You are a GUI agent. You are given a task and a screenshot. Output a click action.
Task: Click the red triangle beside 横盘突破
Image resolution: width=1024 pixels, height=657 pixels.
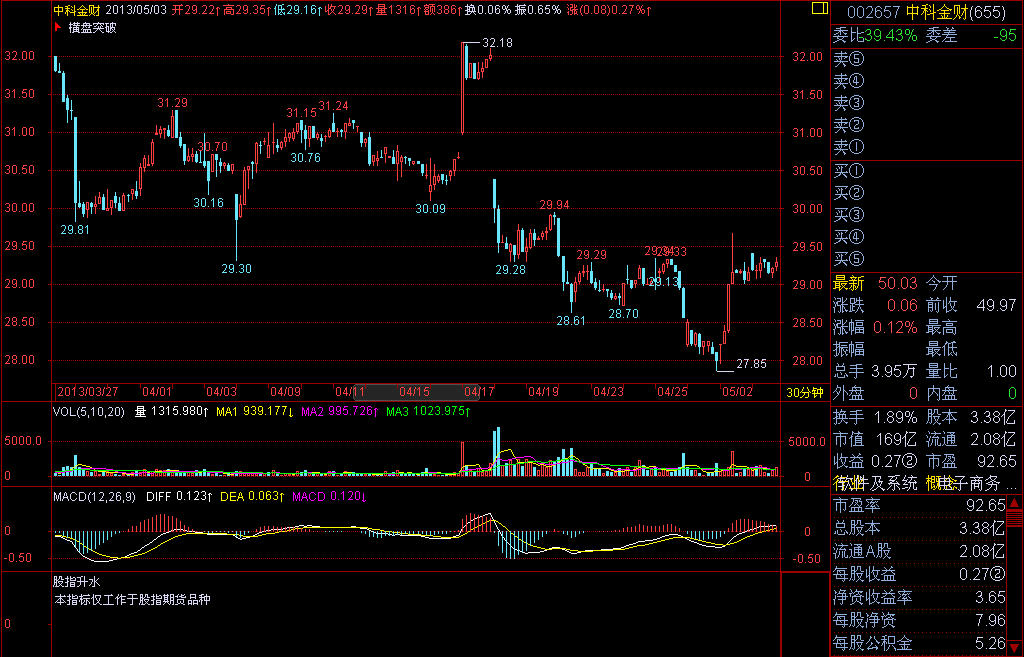tap(56, 27)
